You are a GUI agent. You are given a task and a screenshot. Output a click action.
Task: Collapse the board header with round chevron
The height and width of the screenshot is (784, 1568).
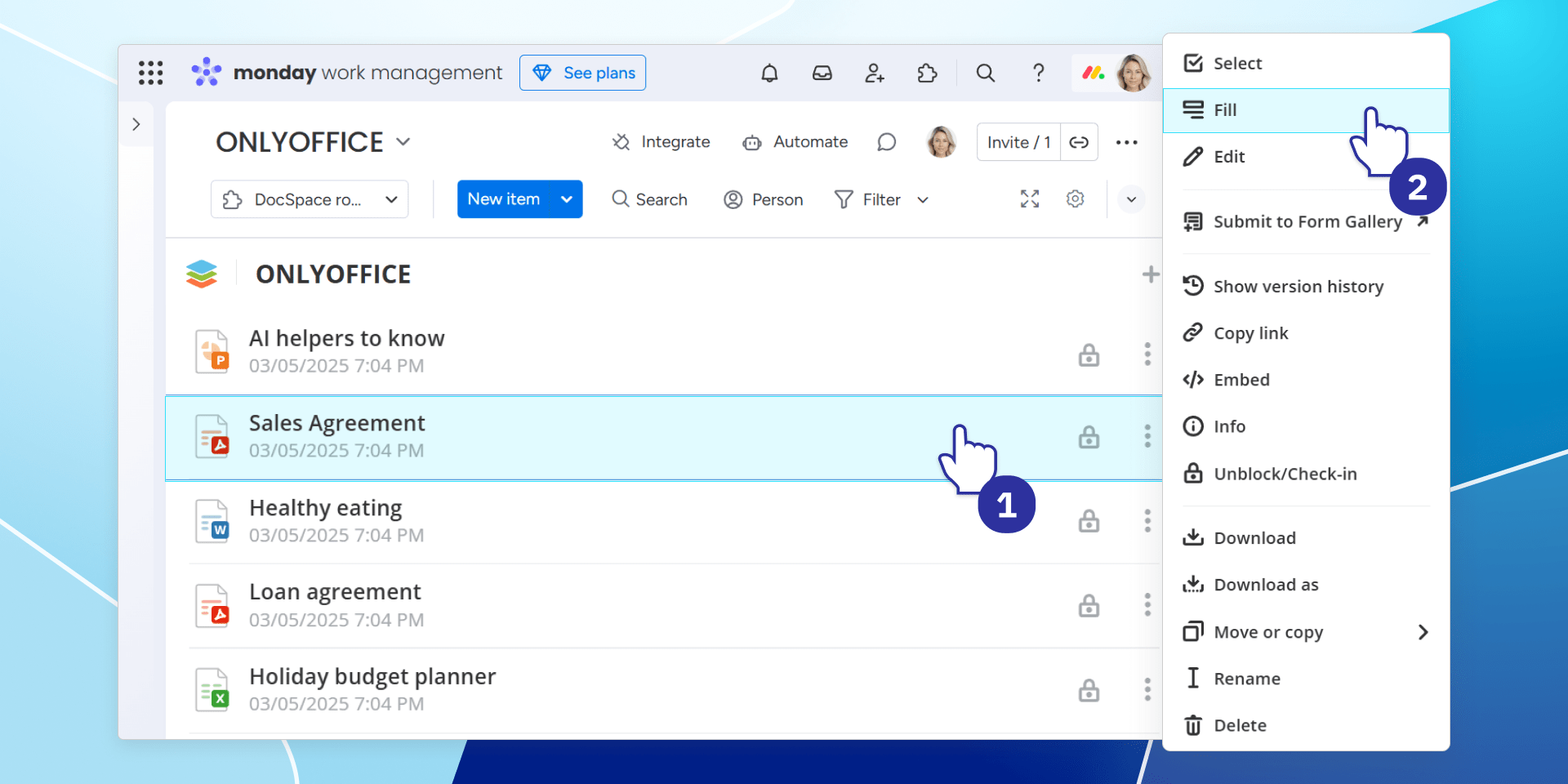(x=1131, y=199)
